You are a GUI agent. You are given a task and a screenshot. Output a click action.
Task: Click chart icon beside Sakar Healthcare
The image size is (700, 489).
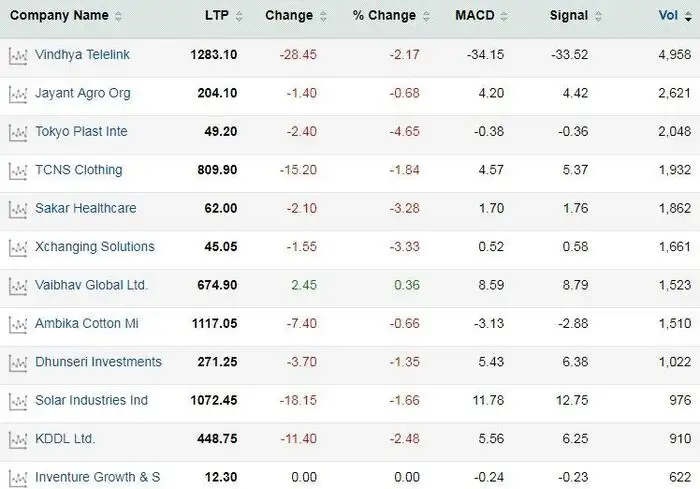[x=17, y=209]
